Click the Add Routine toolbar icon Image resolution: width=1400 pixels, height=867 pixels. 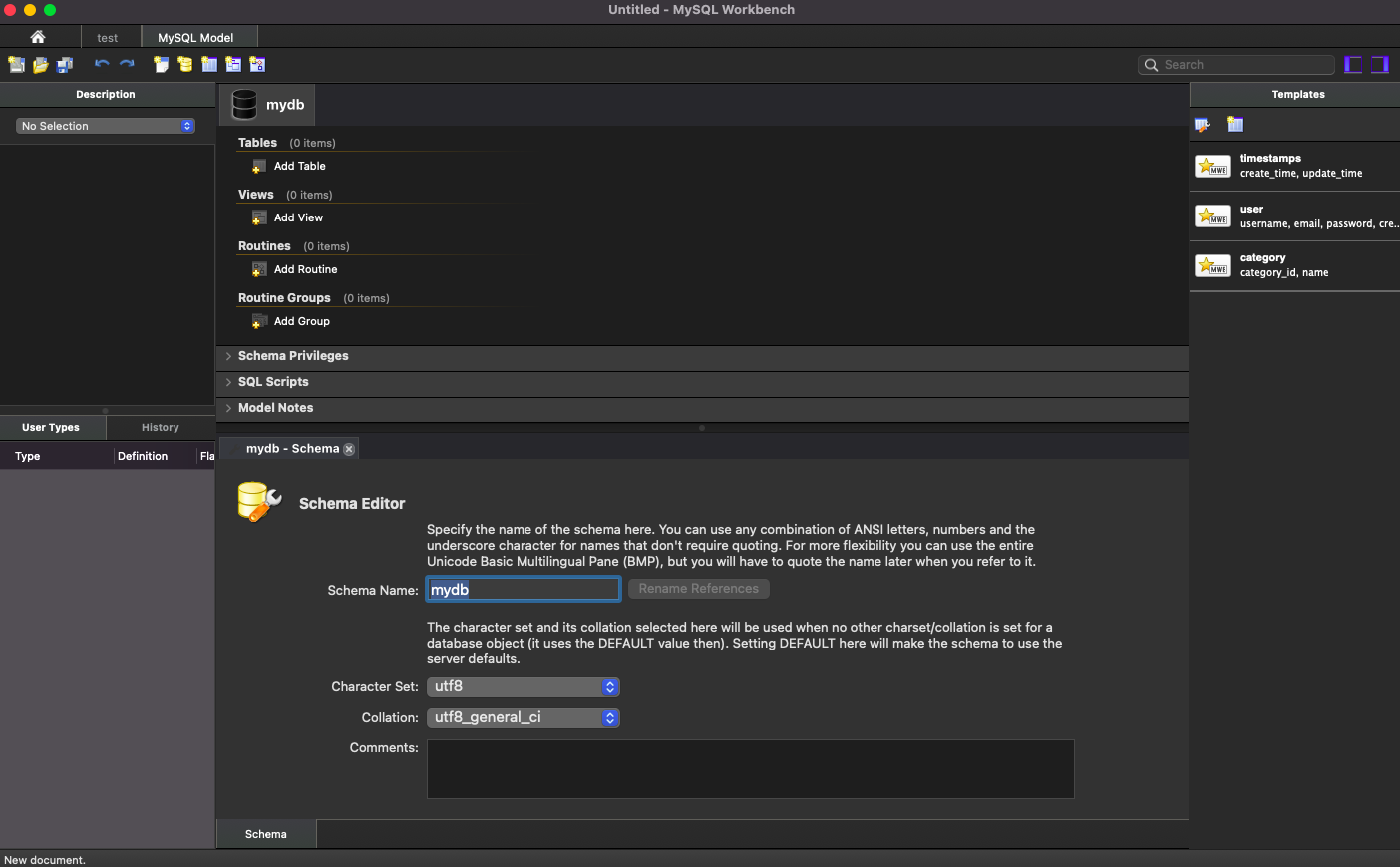click(x=257, y=65)
